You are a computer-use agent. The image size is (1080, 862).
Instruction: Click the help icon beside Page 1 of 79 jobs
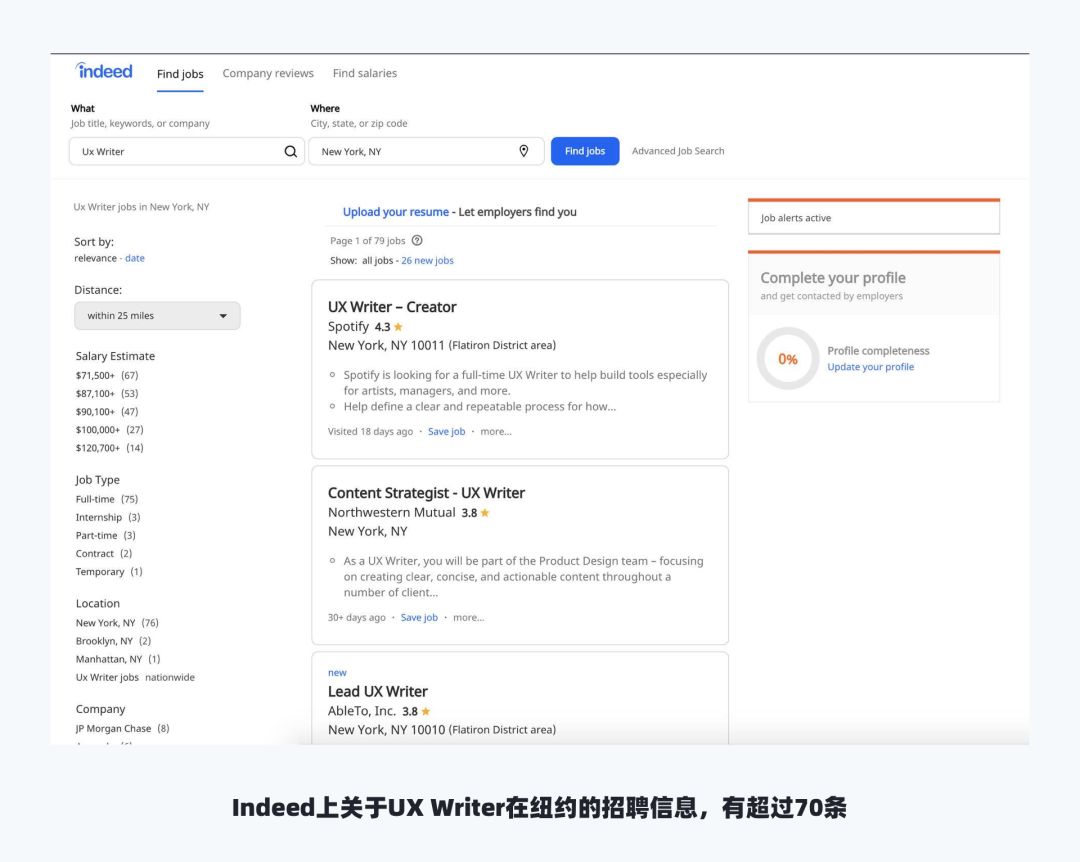(x=417, y=240)
